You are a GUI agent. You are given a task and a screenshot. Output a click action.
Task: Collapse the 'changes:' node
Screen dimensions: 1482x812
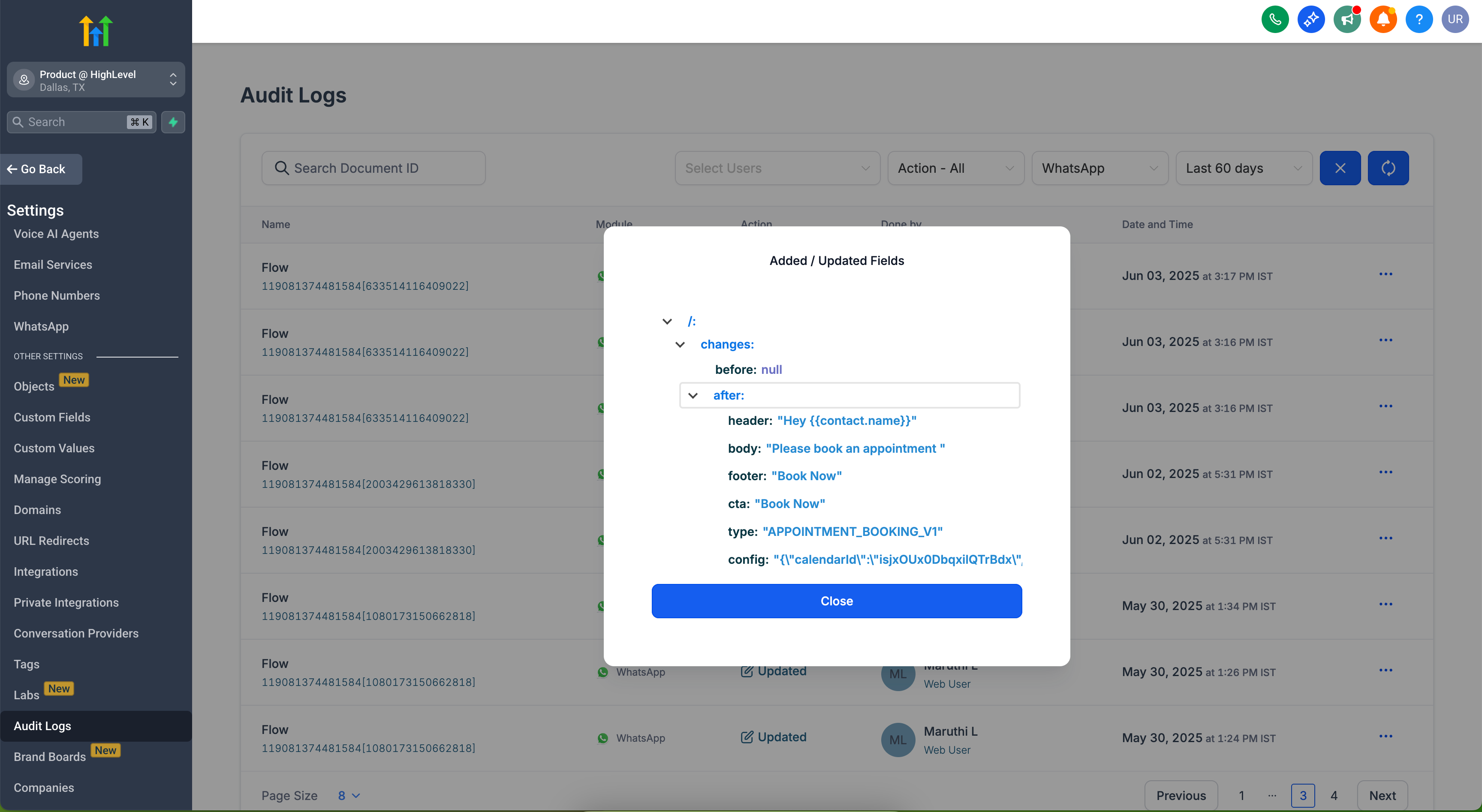pyautogui.click(x=679, y=344)
